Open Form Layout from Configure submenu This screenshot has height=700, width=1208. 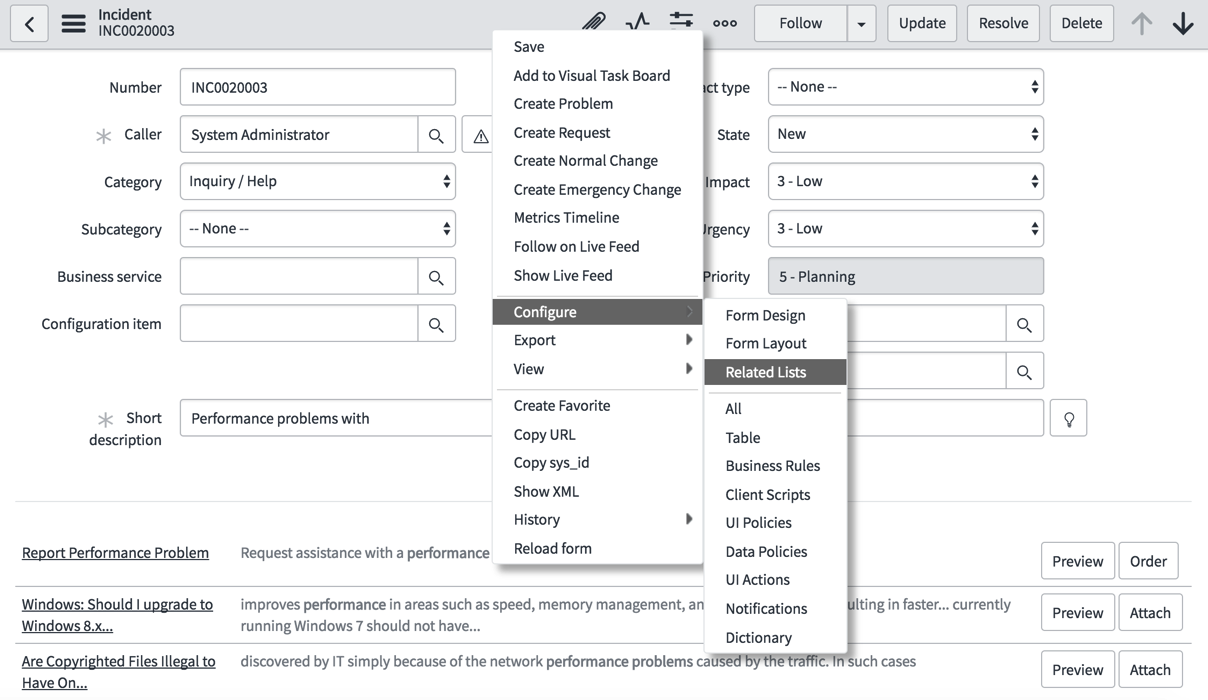(x=775, y=343)
